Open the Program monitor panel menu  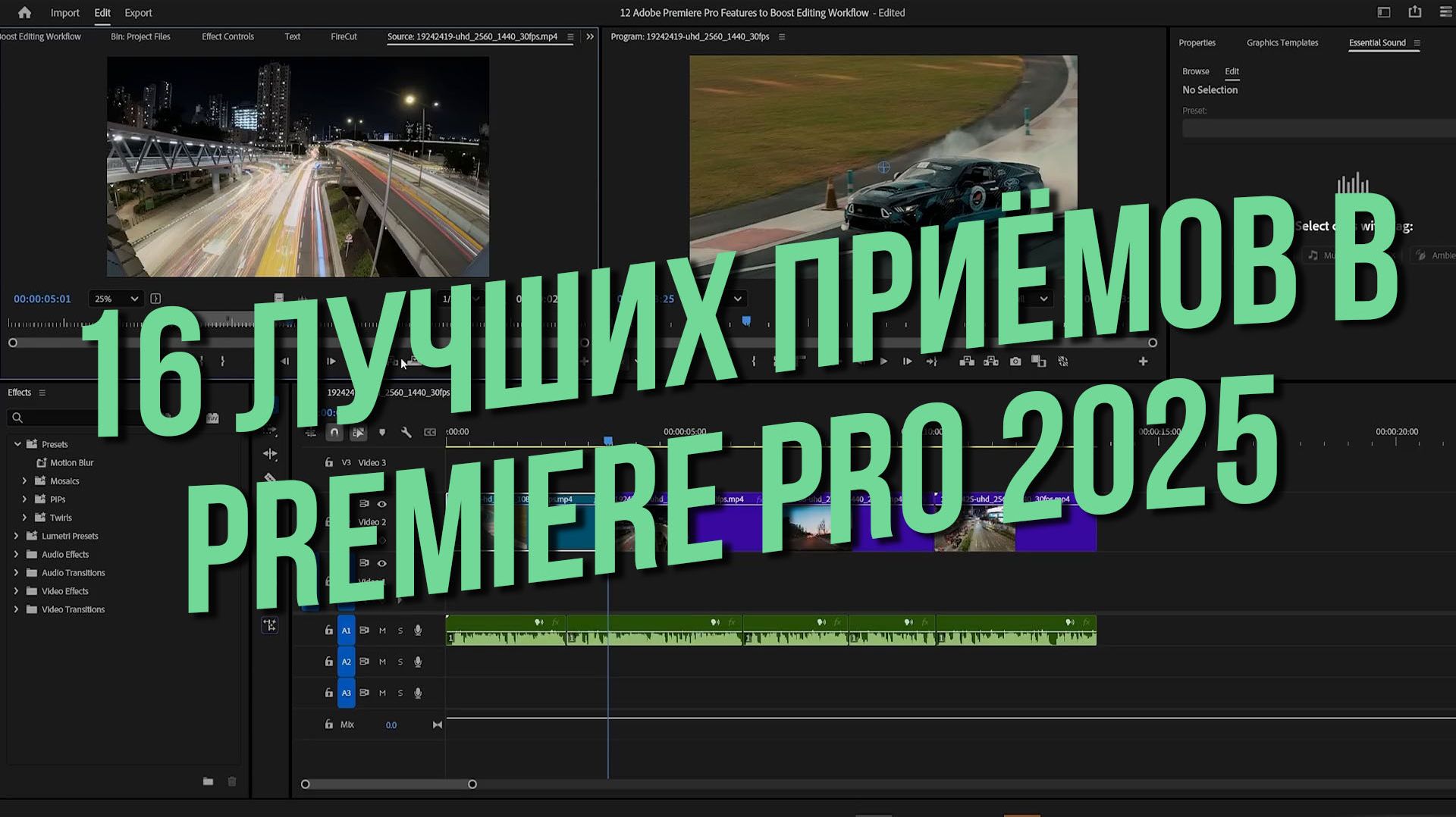pyautogui.click(x=782, y=36)
